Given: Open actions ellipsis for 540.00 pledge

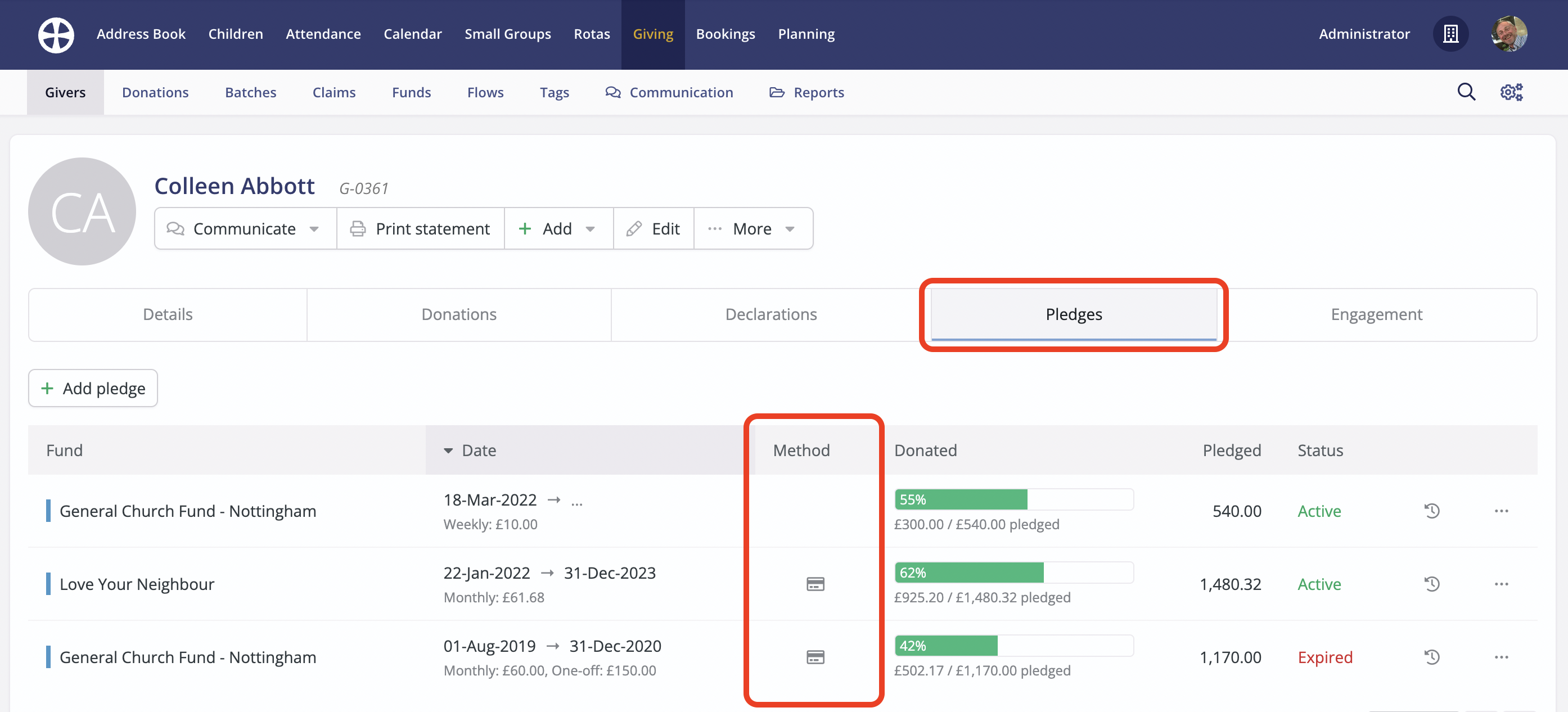Looking at the screenshot, I should pos(1501,511).
